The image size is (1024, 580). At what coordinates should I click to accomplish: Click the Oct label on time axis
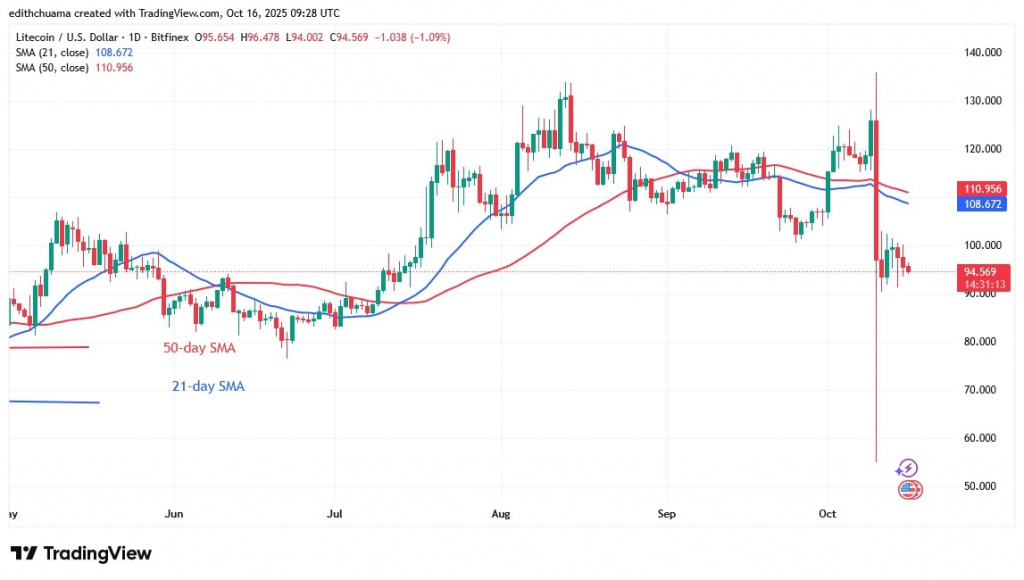(x=826, y=514)
